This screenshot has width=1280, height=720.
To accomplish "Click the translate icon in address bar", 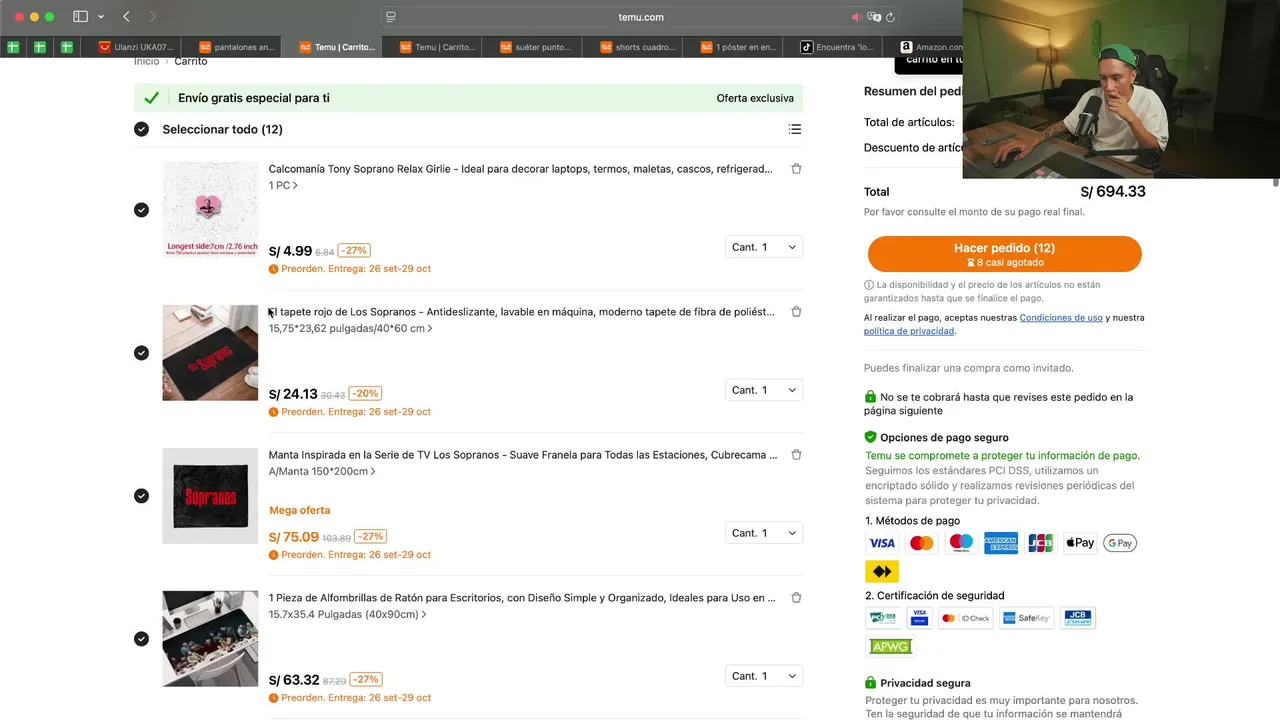I will (874, 17).
